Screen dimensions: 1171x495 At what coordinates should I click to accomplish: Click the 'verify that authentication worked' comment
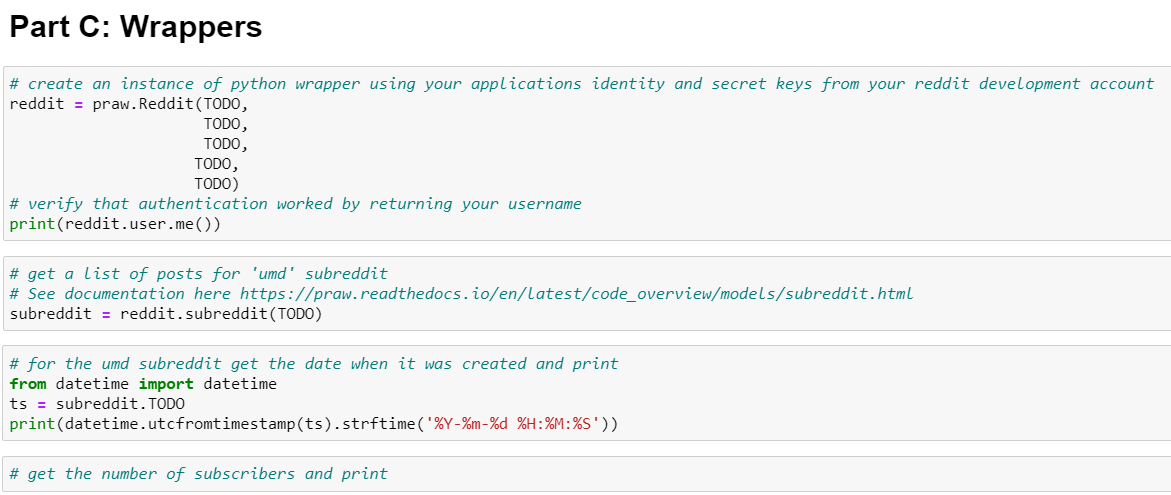tap(295, 204)
